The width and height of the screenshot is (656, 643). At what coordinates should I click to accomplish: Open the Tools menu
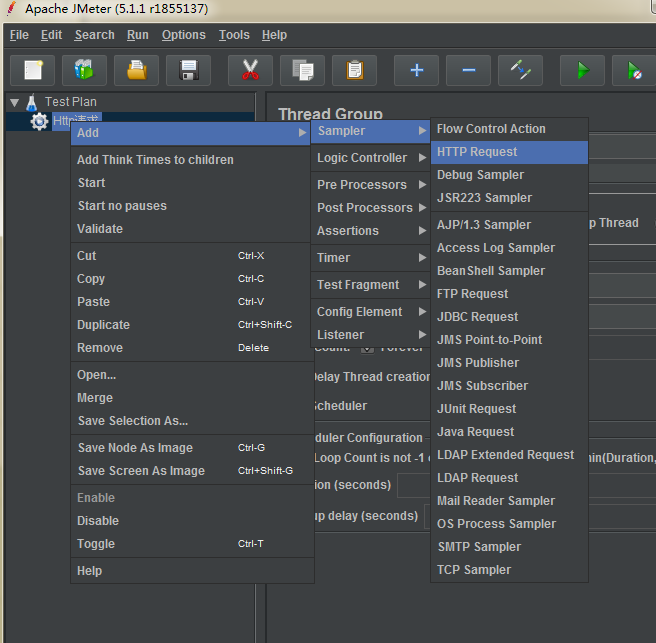point(234,35)
